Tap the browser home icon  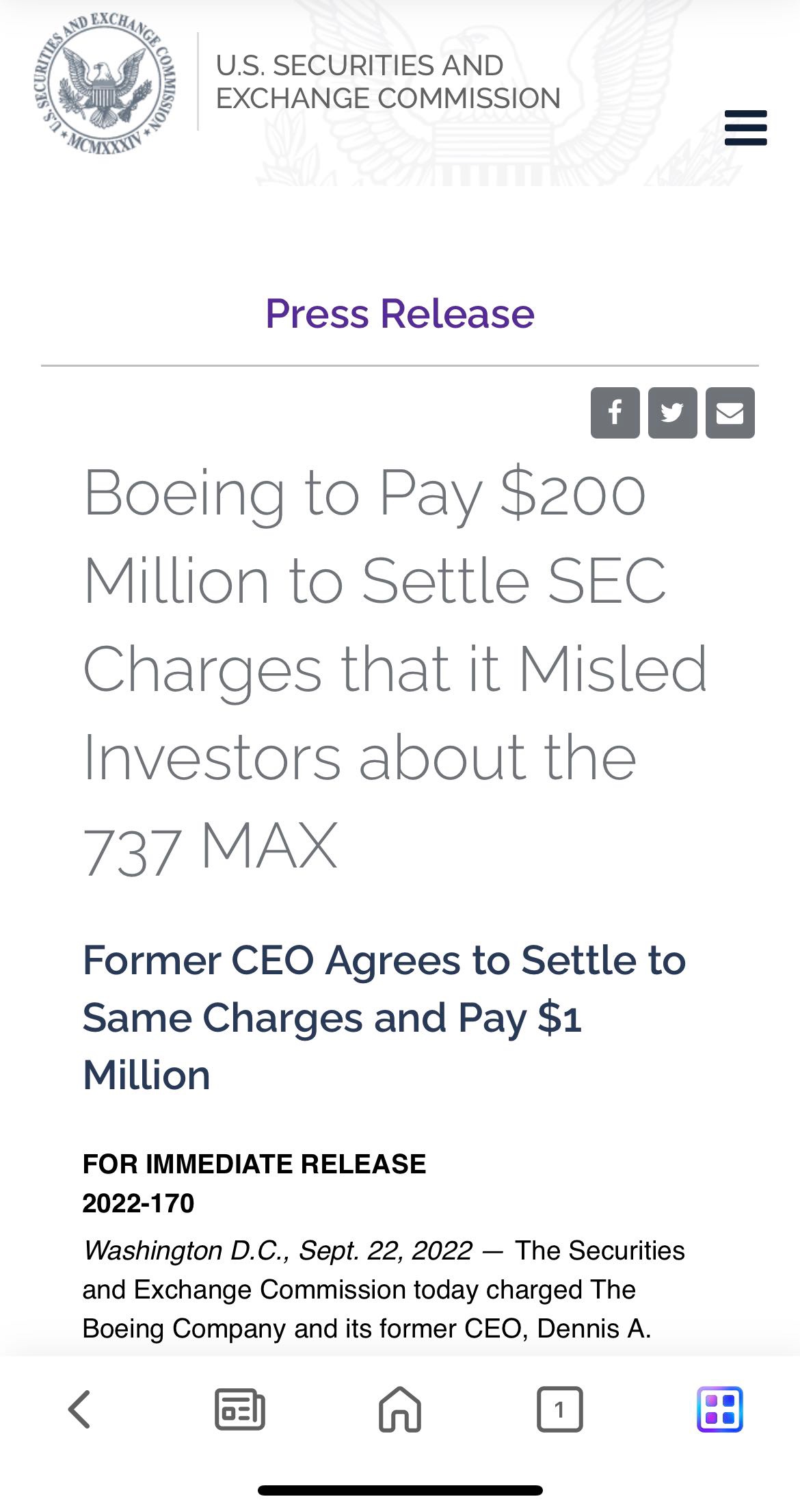400,1409
